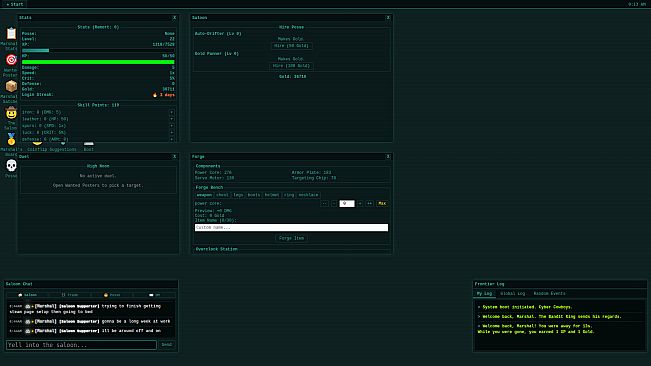Select the necklace forge tab
This screenshot has height=366, width=651.
[x=308, y=195]
